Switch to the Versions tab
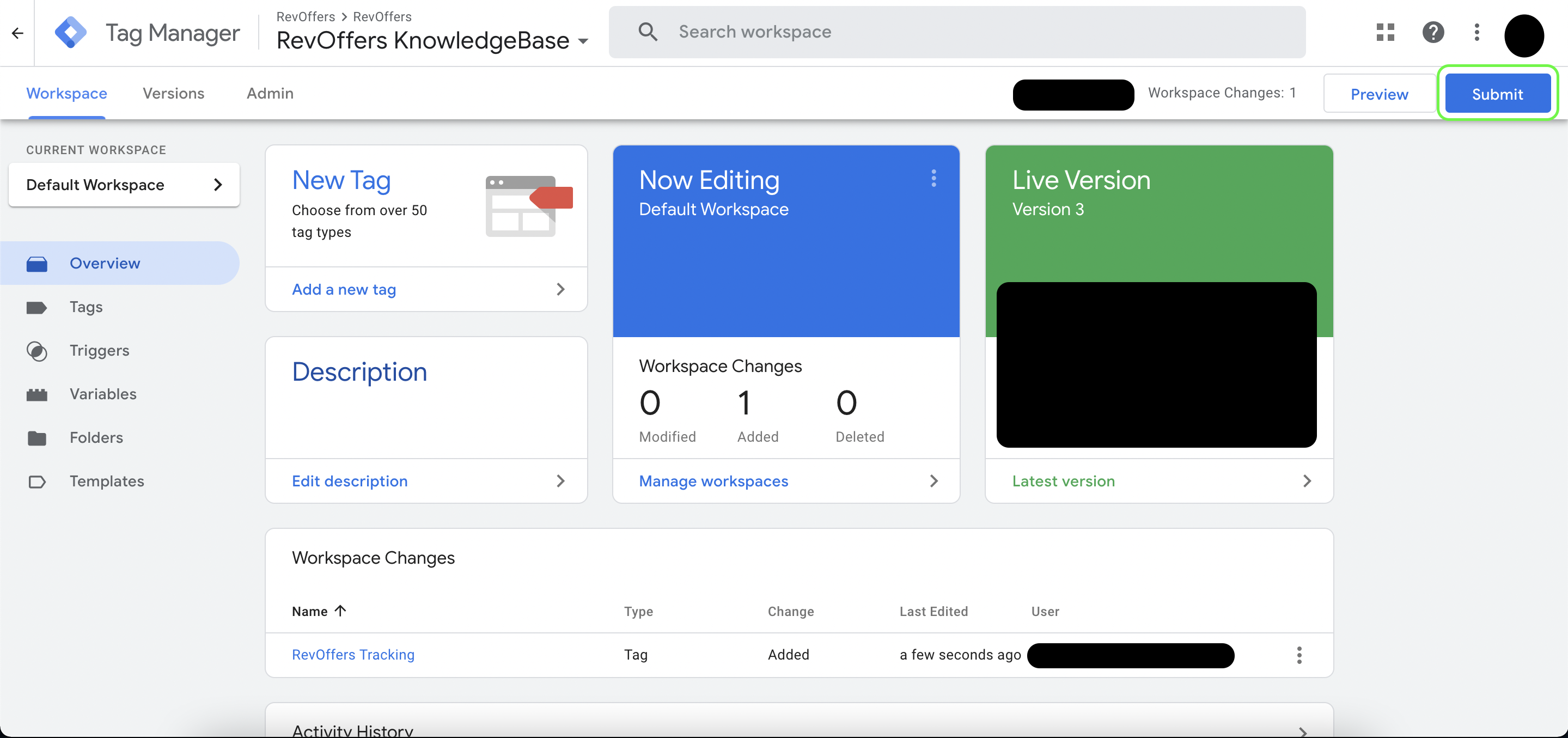Screen dimensions: 1568x738 [174, 93]
